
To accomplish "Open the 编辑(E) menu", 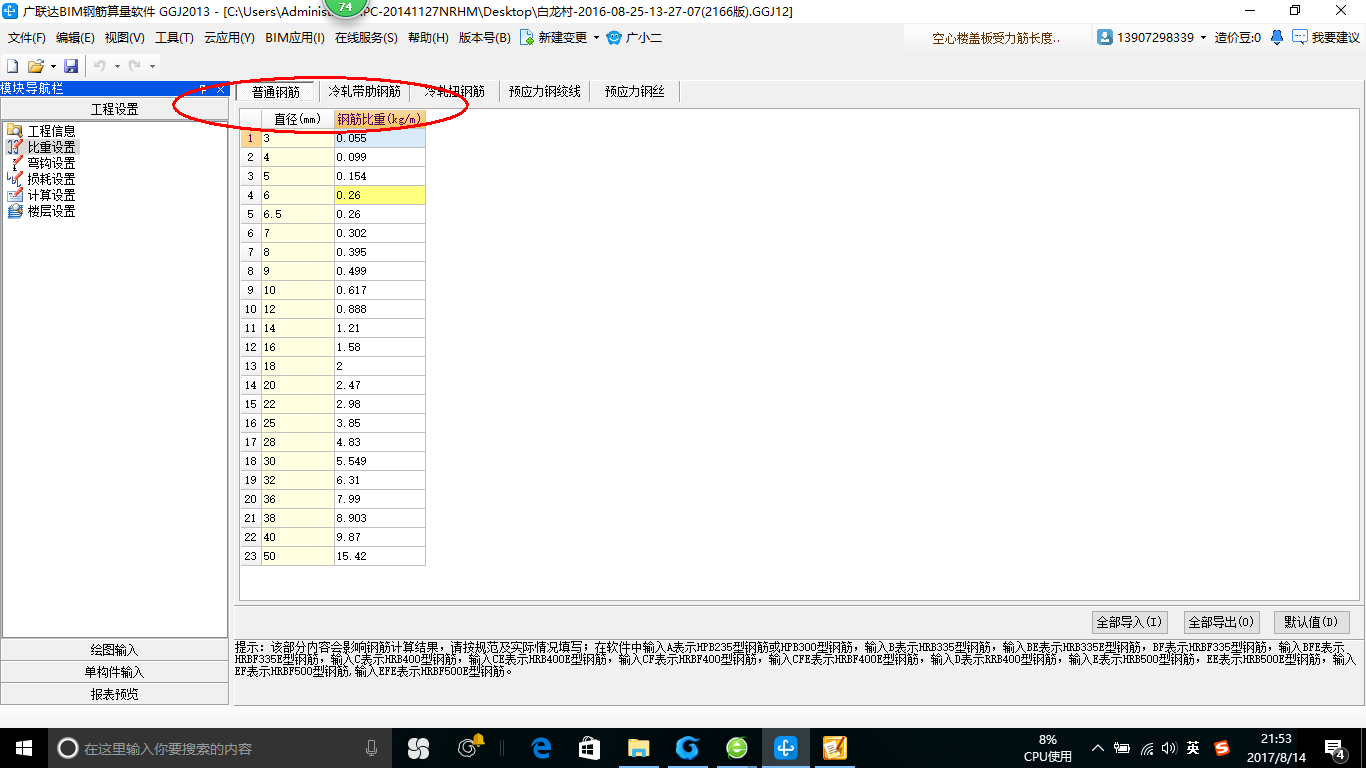I will point(75,38).
